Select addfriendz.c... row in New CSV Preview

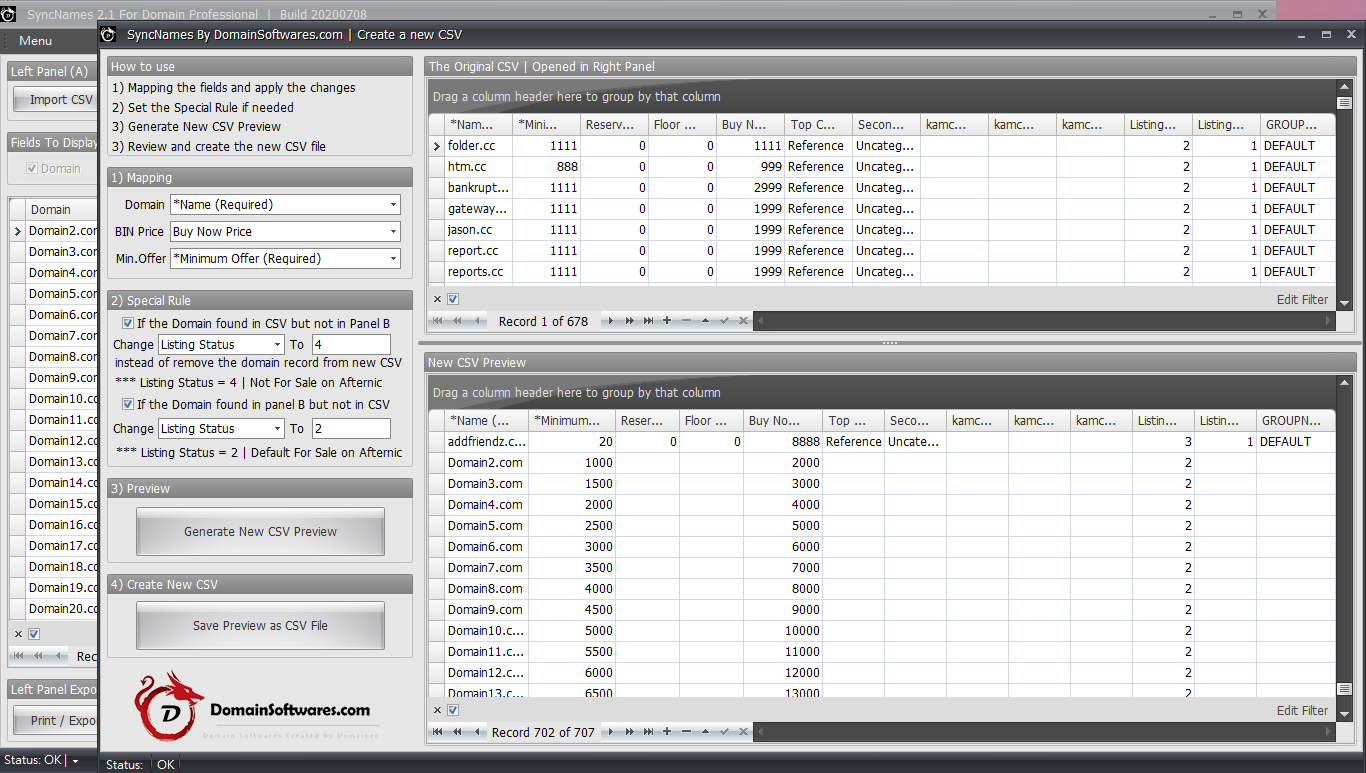pos(882,442)
